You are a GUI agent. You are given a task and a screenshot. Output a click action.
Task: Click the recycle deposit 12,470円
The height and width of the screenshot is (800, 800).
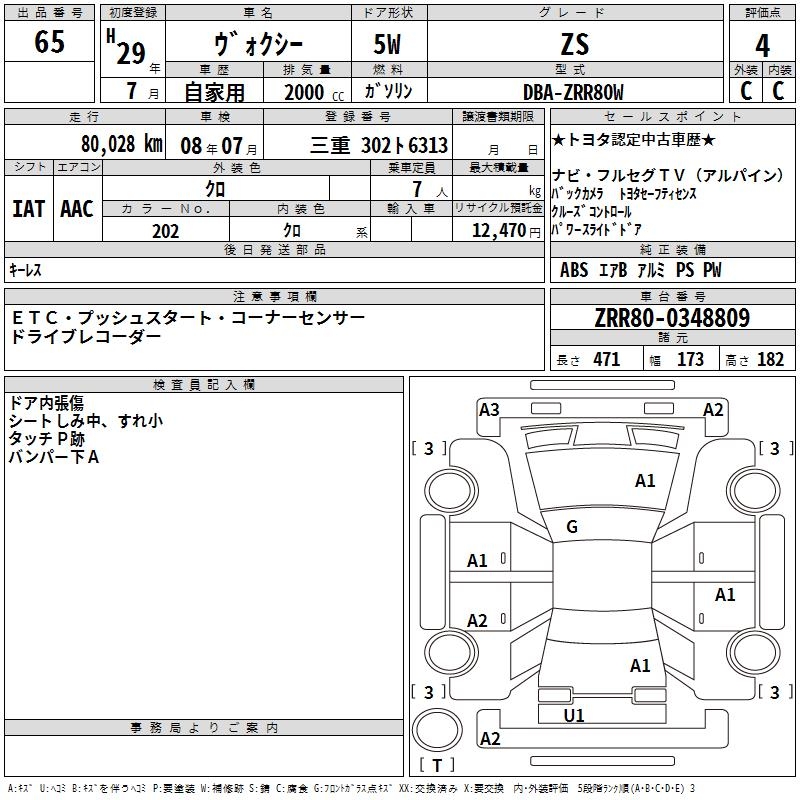point(506,231)
